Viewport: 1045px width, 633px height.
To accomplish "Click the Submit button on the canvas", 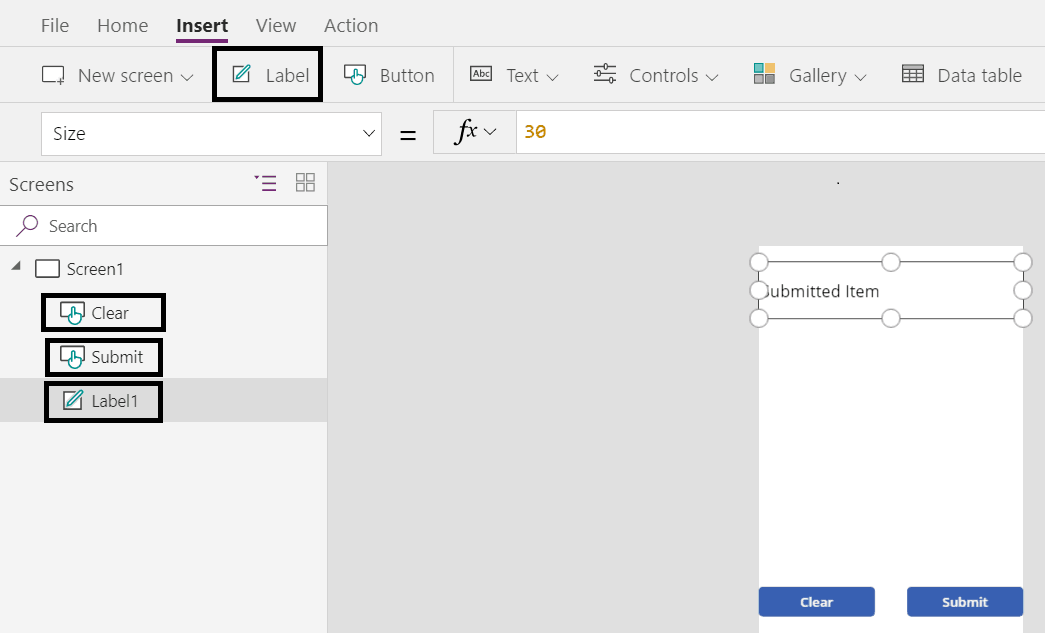I will pyautogui.click(x=964, y=601).
